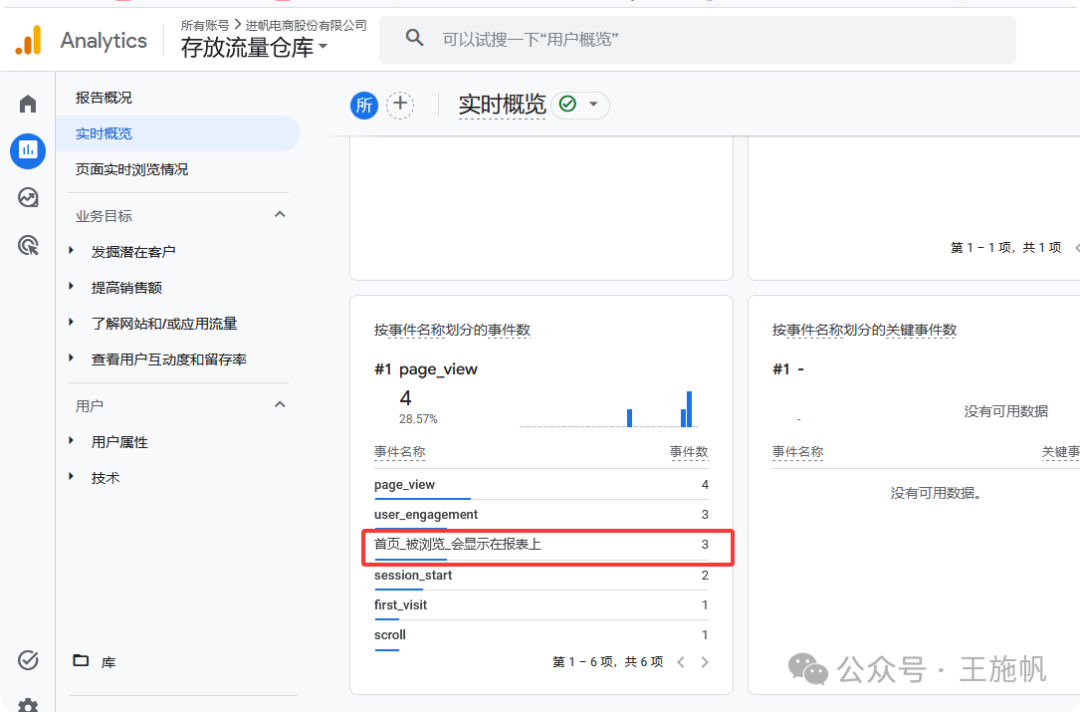Viewport: 1080px width, 712px height.
Task: Expand 了解网站和/或应用流量 item
Action: pyautogui.click(x=71, y=322)
